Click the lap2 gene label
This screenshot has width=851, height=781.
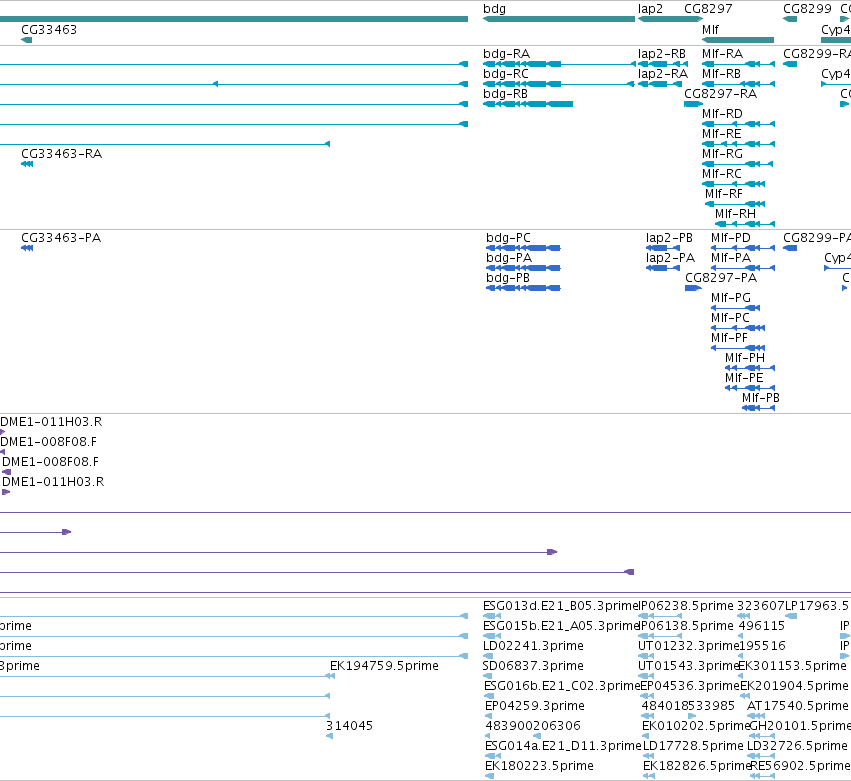point(650,9)
